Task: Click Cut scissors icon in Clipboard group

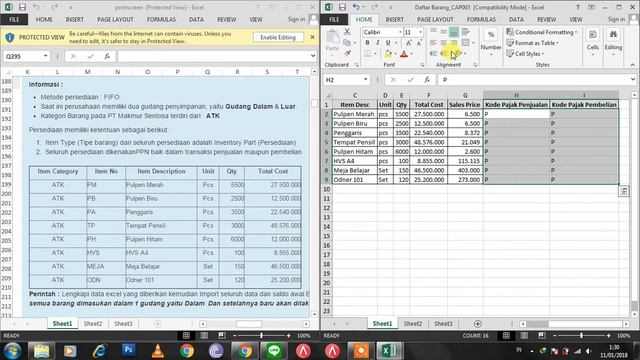Action: (347, 32)
